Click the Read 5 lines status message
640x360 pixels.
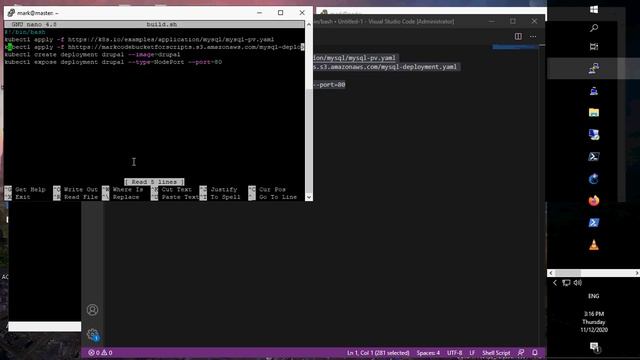point(154,182)
